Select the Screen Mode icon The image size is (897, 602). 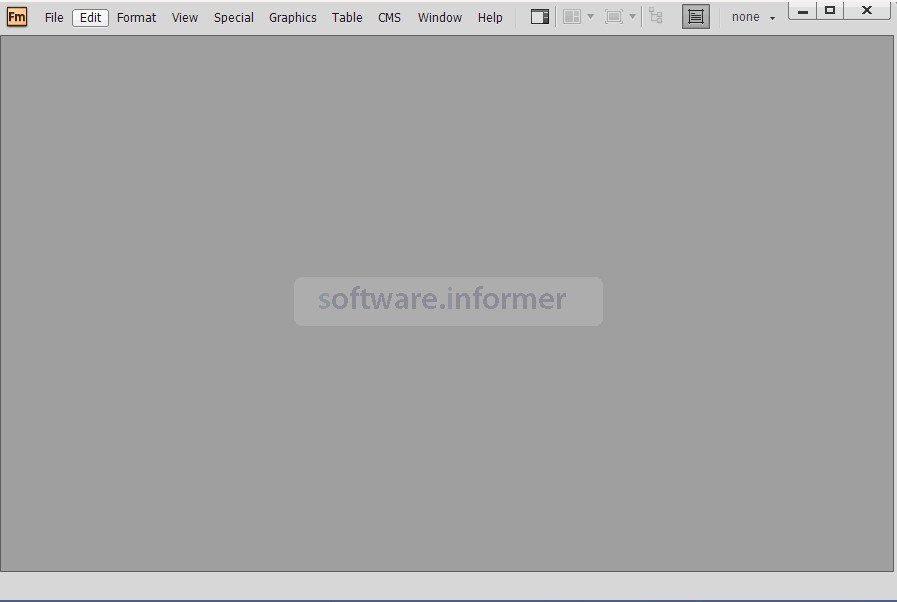(613, 16)
